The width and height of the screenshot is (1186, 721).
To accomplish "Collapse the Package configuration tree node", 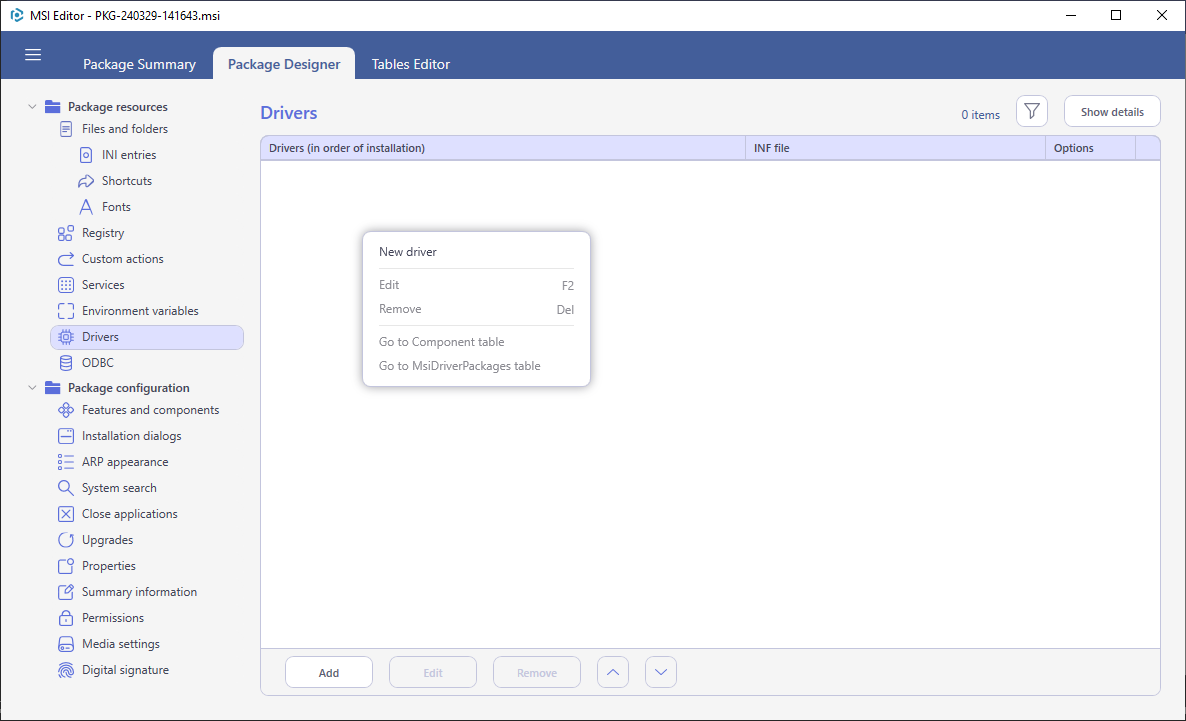I will click(32, 388).
